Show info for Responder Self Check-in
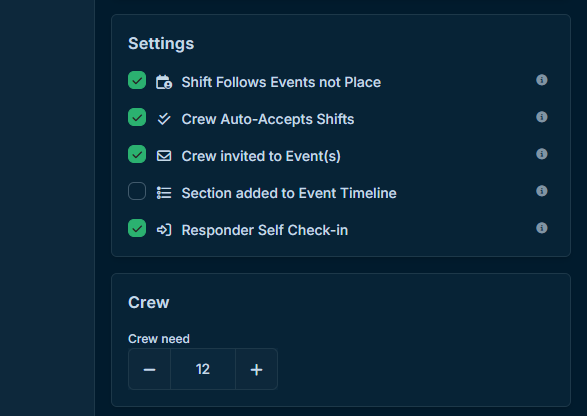This screenshot has width=587, height=416. [x=542, y=228]
